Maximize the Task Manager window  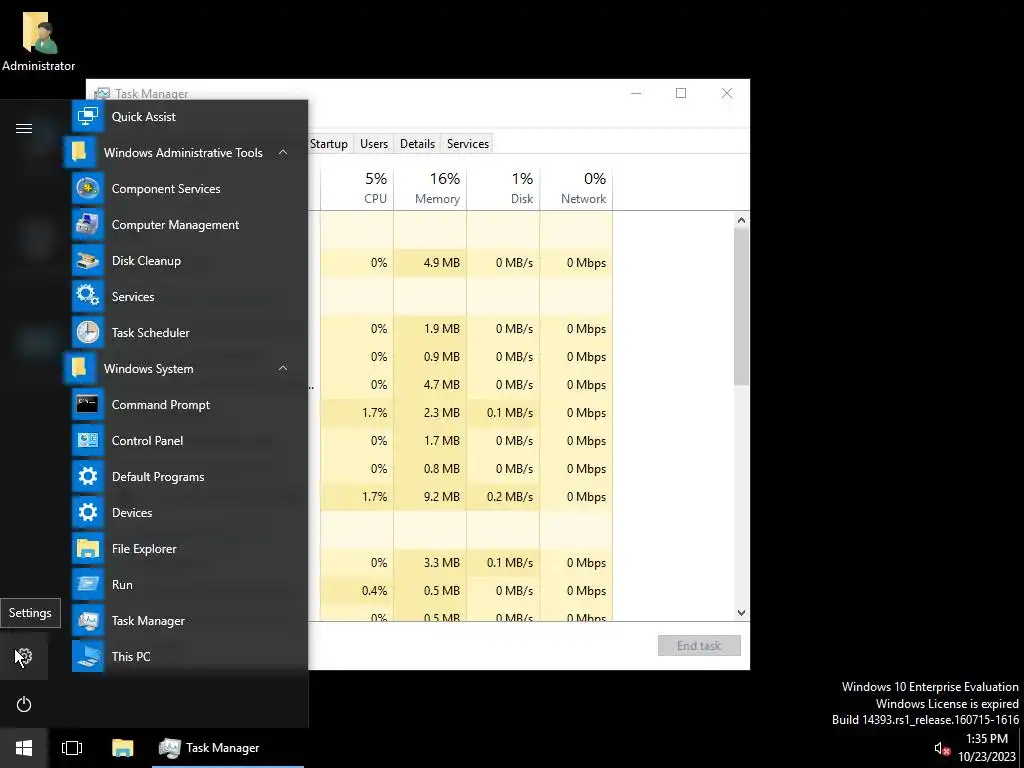(680, 93)
